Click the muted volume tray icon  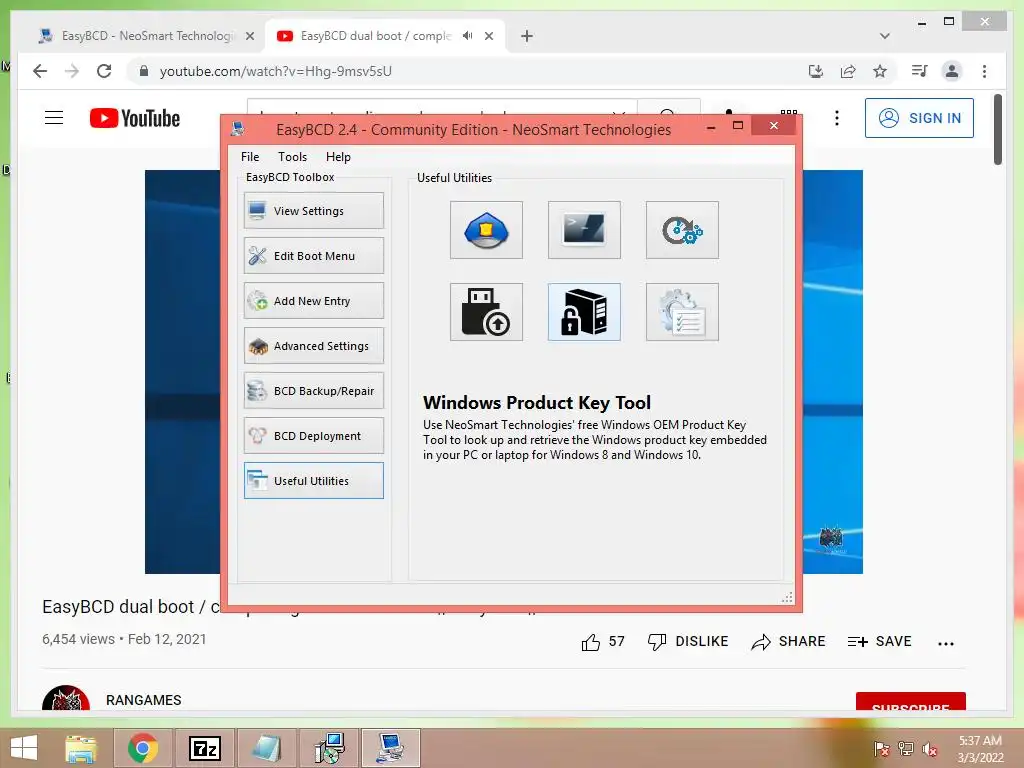[x=930, y=749]
